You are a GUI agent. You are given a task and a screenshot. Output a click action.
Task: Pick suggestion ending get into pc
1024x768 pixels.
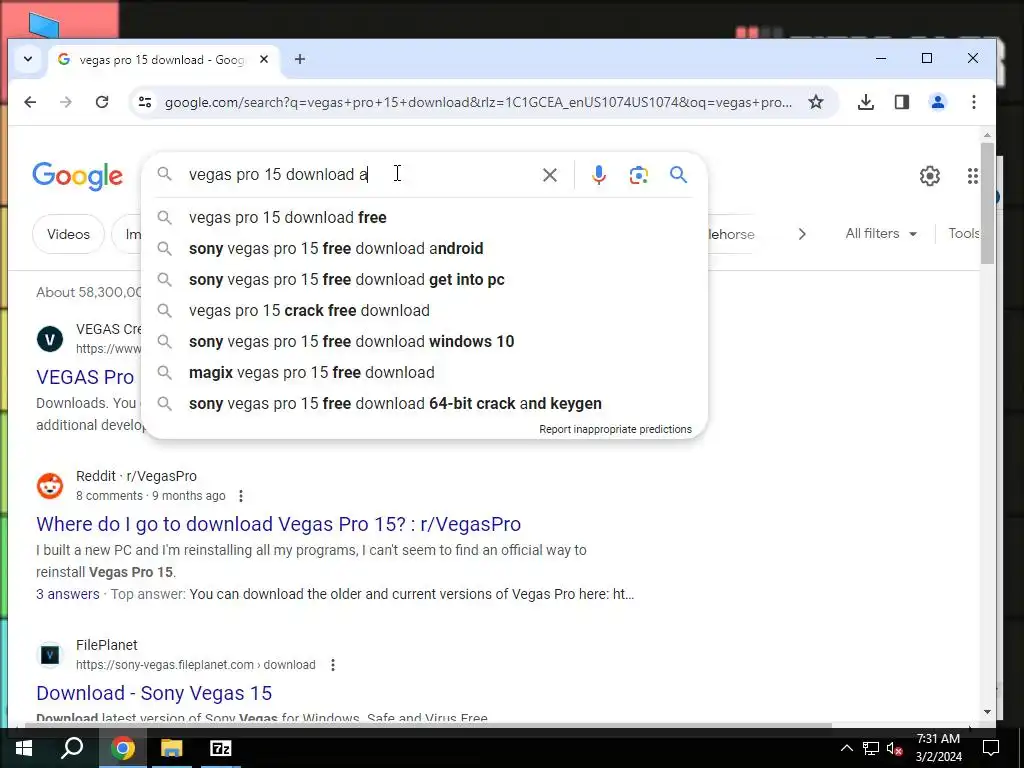coord(424,280)
